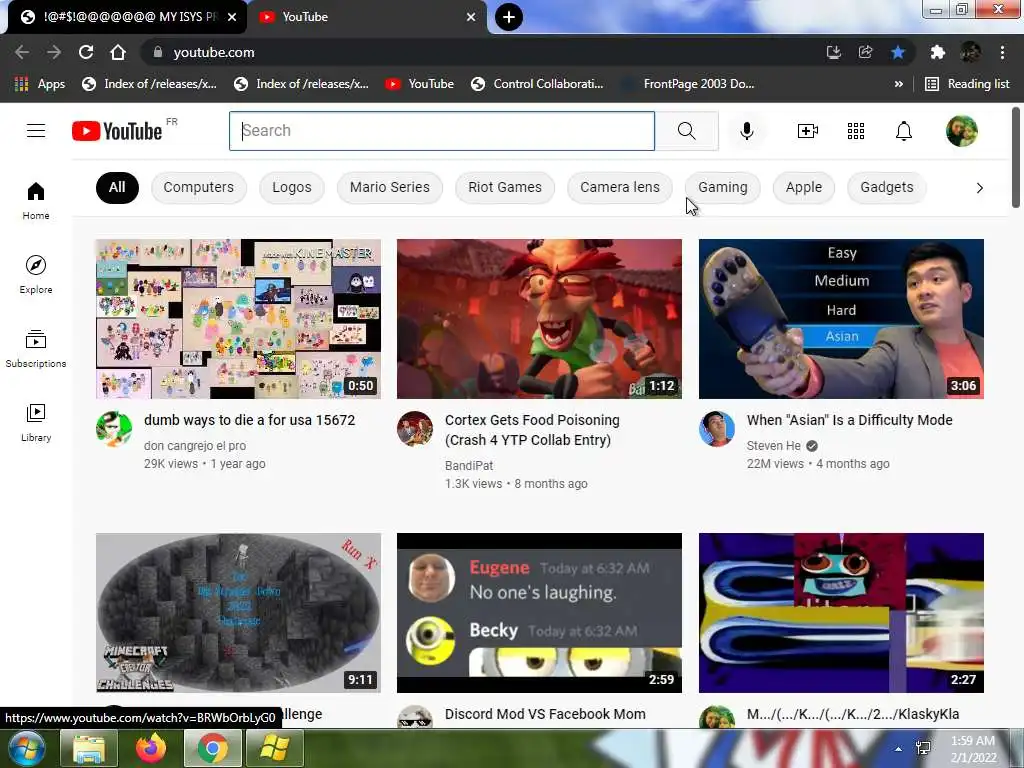
Task: Open the notifications bell
Action: [x=904, y=131]
